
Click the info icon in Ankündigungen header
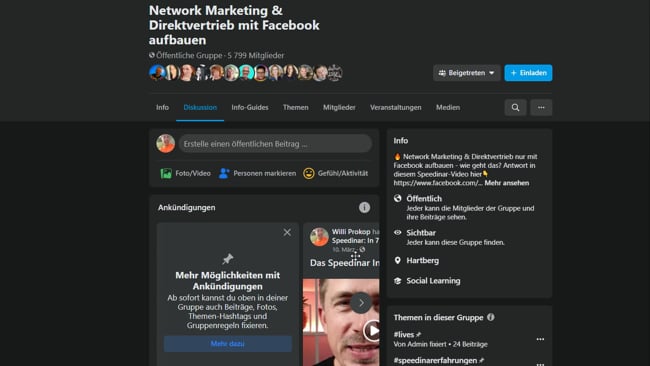click(x=364, y=207)
